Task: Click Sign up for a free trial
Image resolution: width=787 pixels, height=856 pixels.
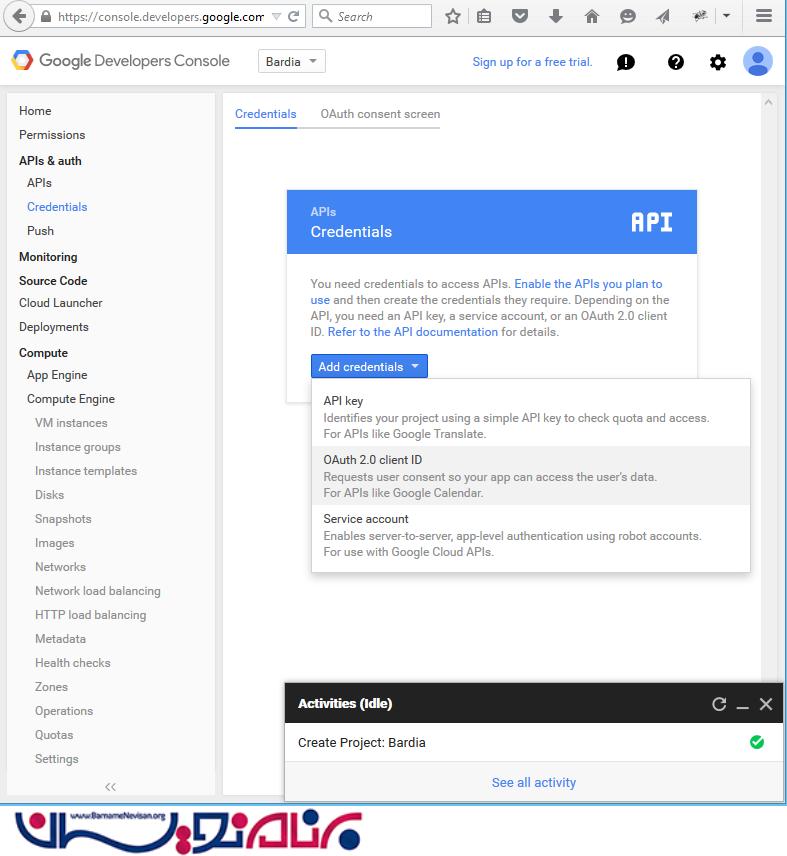Action: (x=532, y=62)
